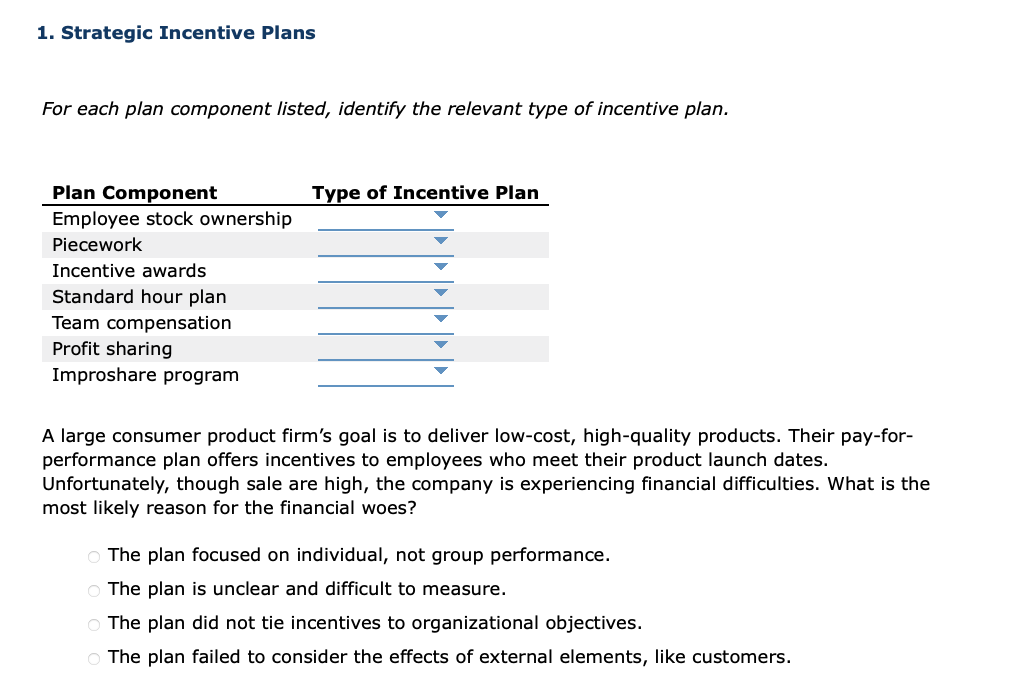Click the Standard hour plan row label
Viewport: 1032px width, 684px height.
click(139, 296)
